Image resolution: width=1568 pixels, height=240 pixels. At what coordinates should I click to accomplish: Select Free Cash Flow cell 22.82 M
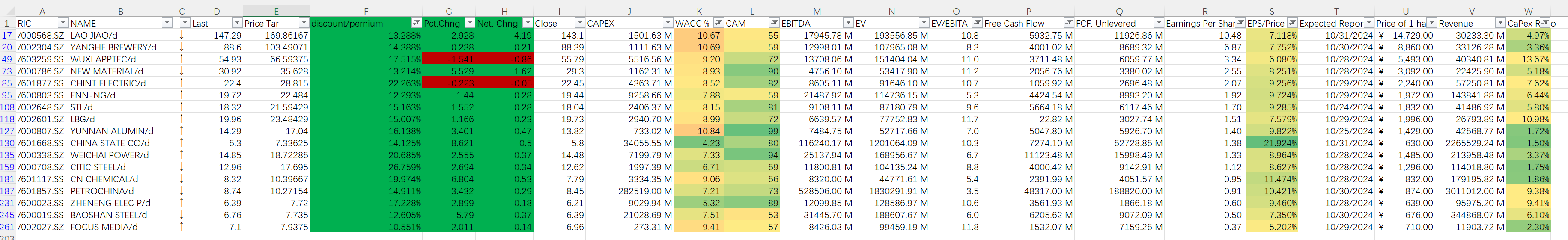1028,119
